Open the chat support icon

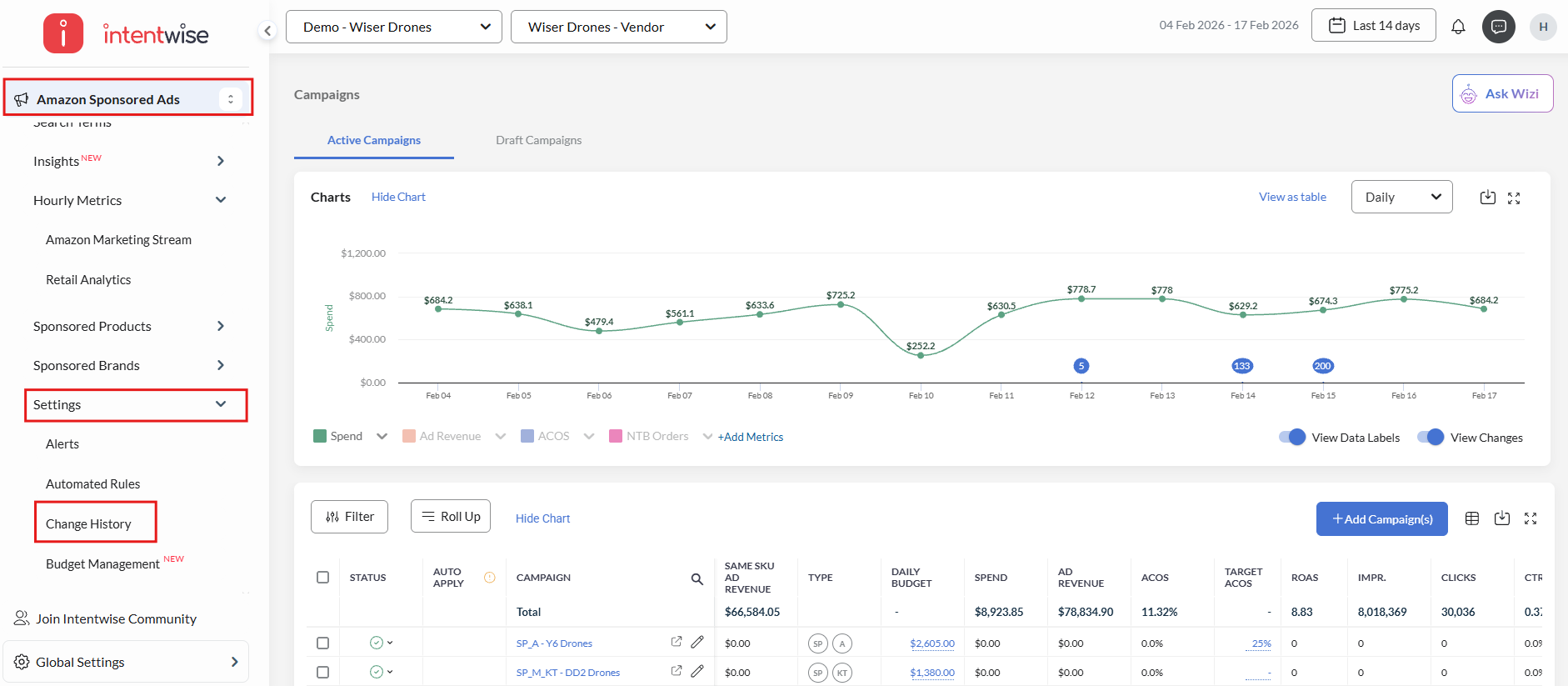point(1498,27)
